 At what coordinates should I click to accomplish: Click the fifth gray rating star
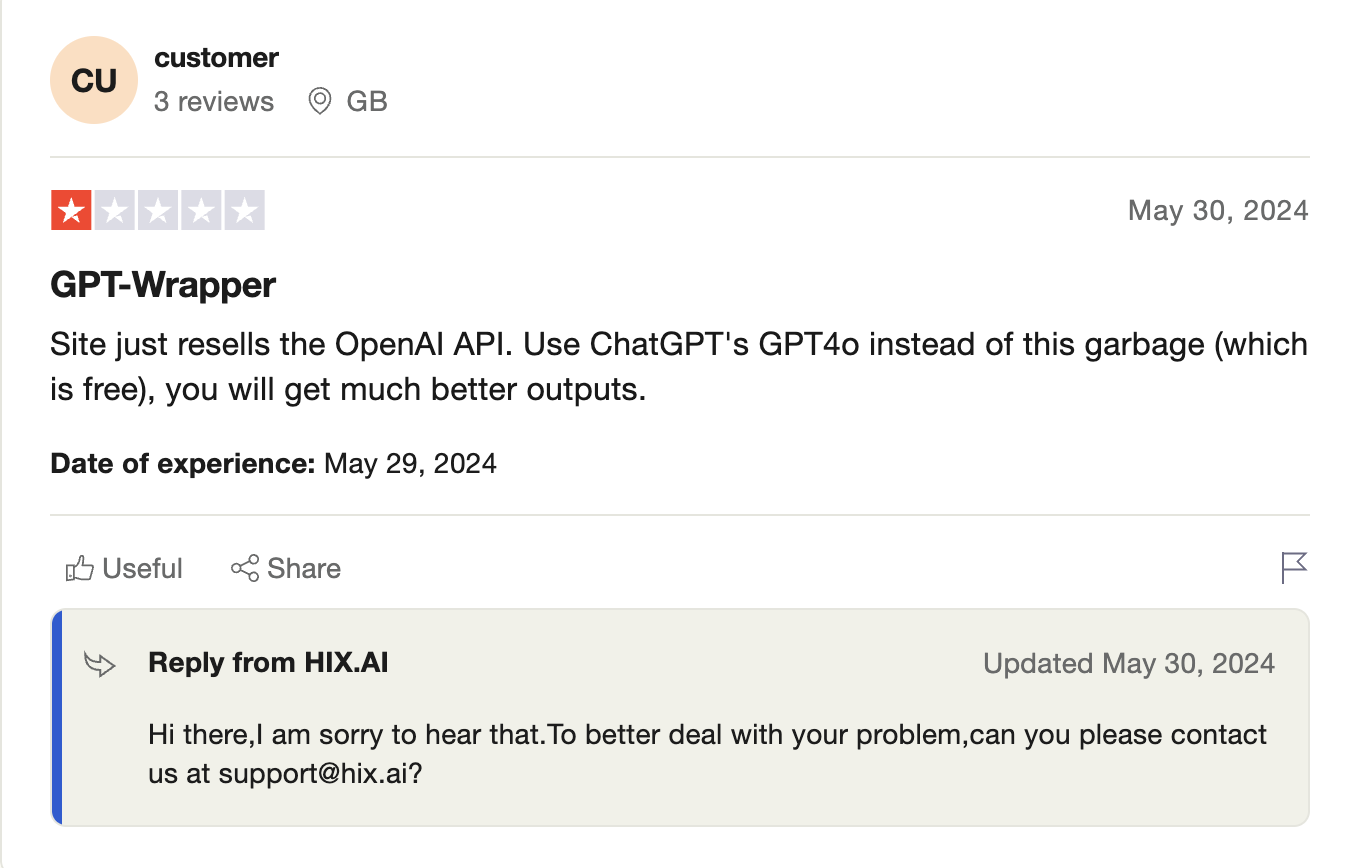tap(244, 210)
